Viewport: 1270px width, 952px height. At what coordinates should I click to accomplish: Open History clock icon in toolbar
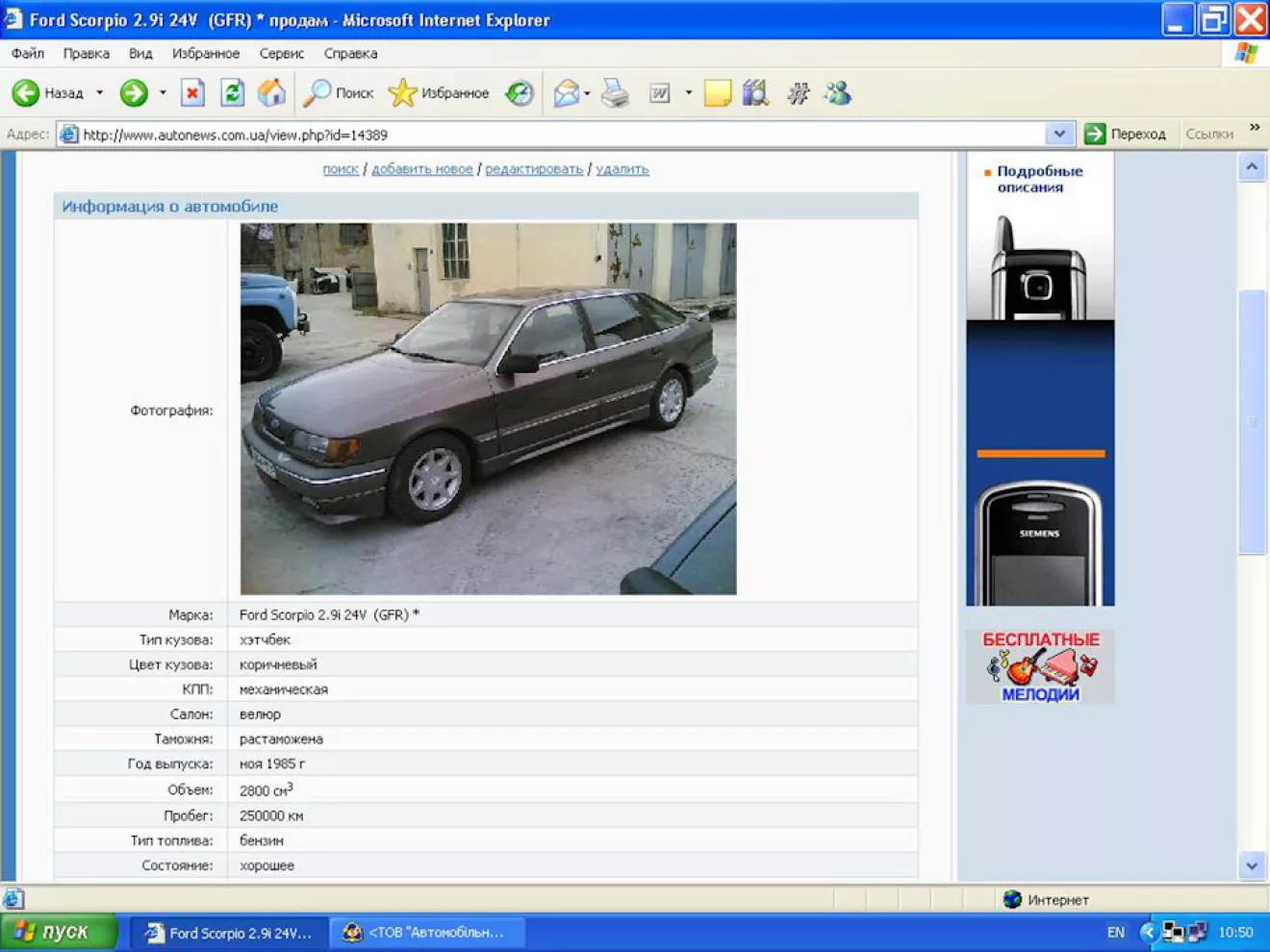click(520, 93)
